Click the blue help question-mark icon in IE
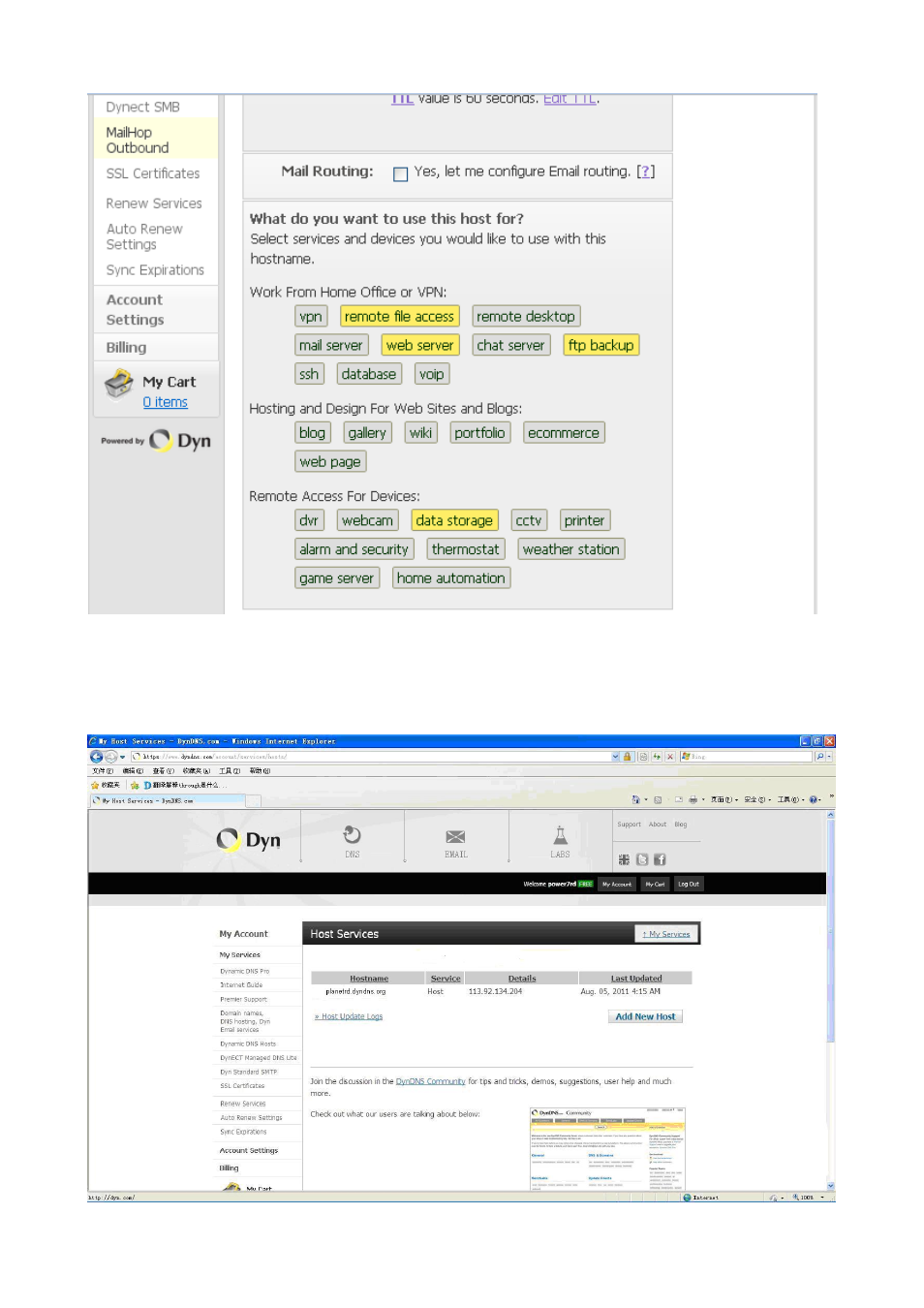Viewport: 924px width, 1308px height. (x=813, y=799)
